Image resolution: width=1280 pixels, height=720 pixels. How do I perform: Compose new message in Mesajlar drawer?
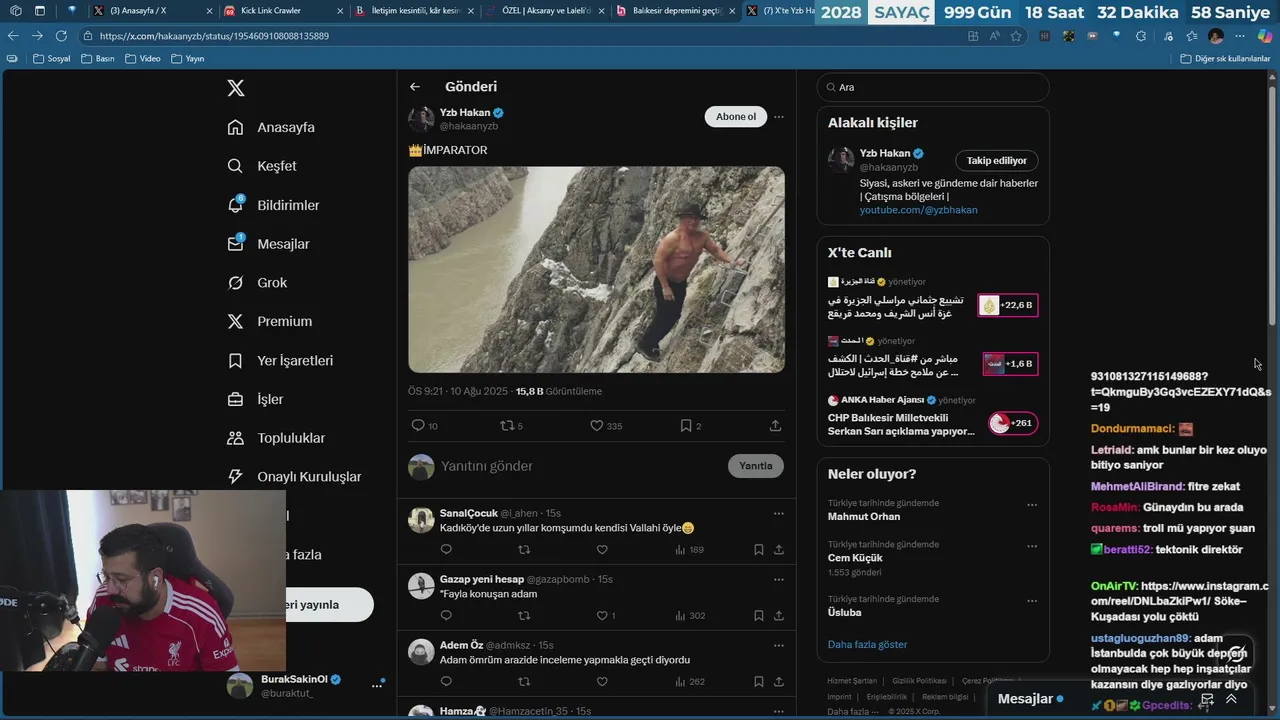click(1207, 699)
